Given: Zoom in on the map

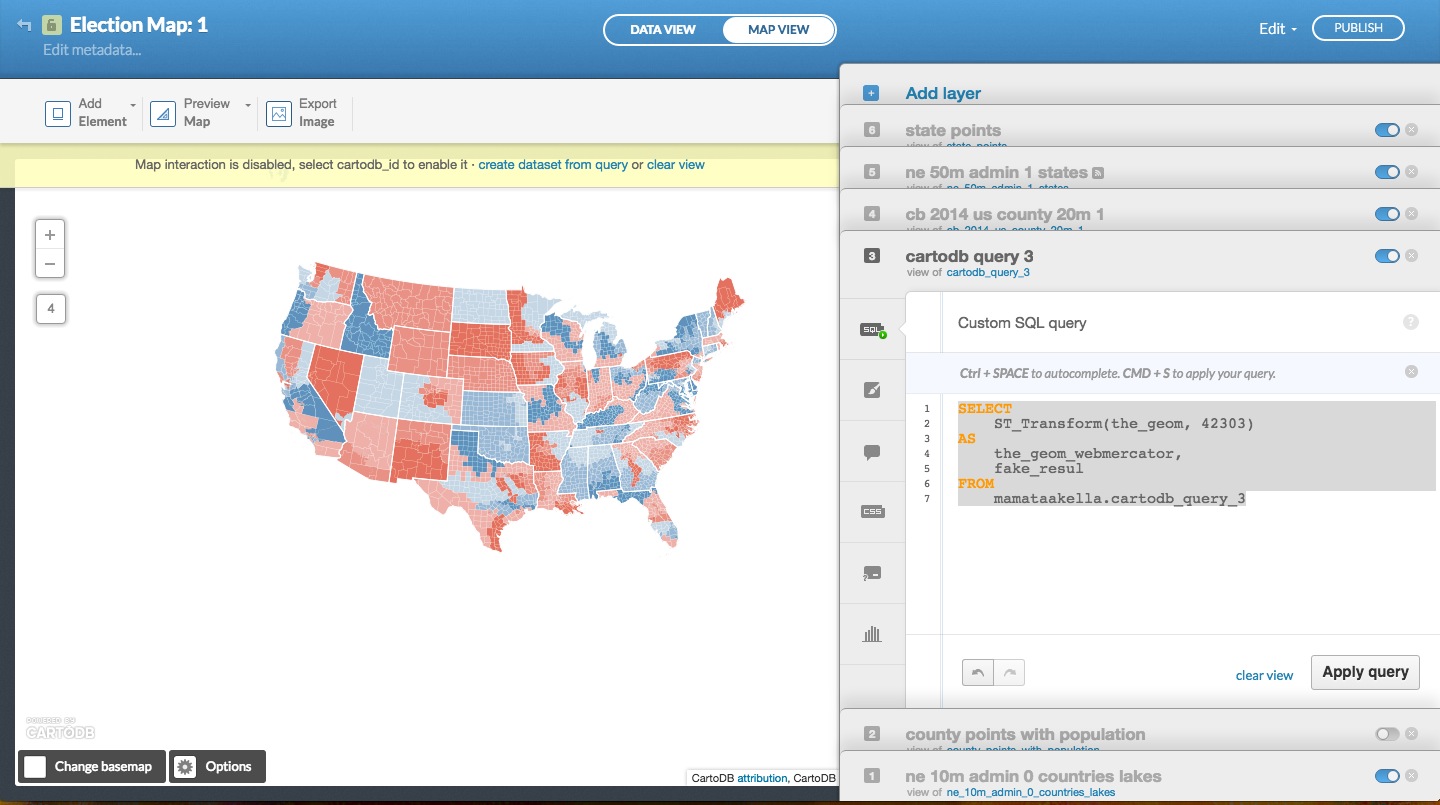Looking at the screenshot, I should click(x=50, y=235).
